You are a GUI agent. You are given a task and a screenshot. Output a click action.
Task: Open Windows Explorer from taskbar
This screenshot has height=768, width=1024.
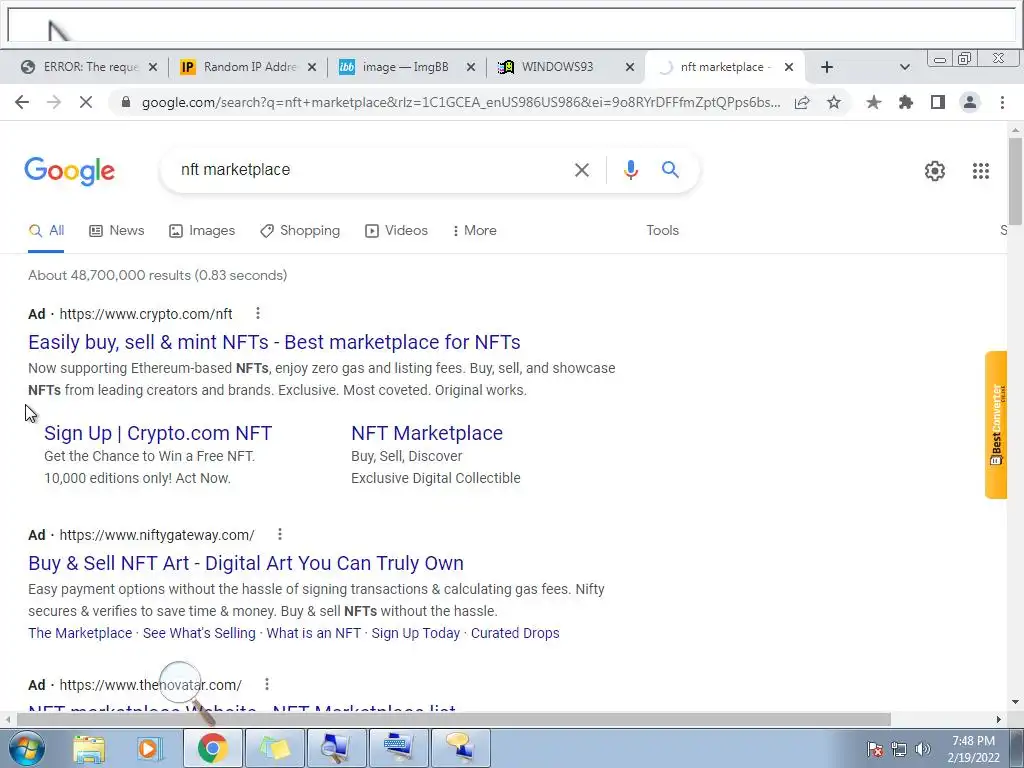[x=89, y=748]
